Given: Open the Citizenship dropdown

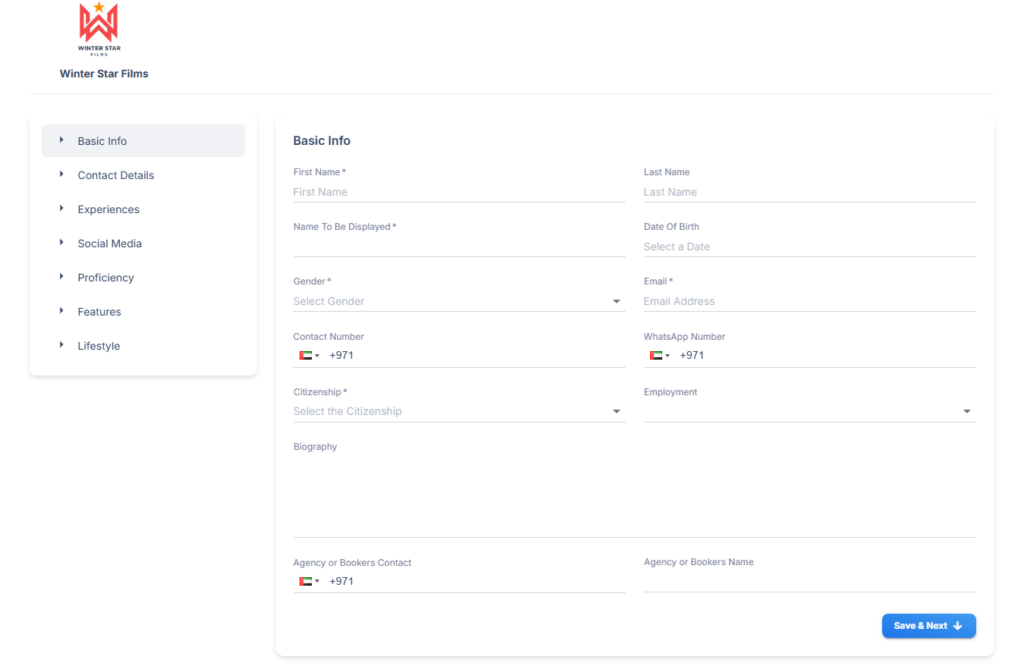Looking at the screenshot, I should (458, 411).
